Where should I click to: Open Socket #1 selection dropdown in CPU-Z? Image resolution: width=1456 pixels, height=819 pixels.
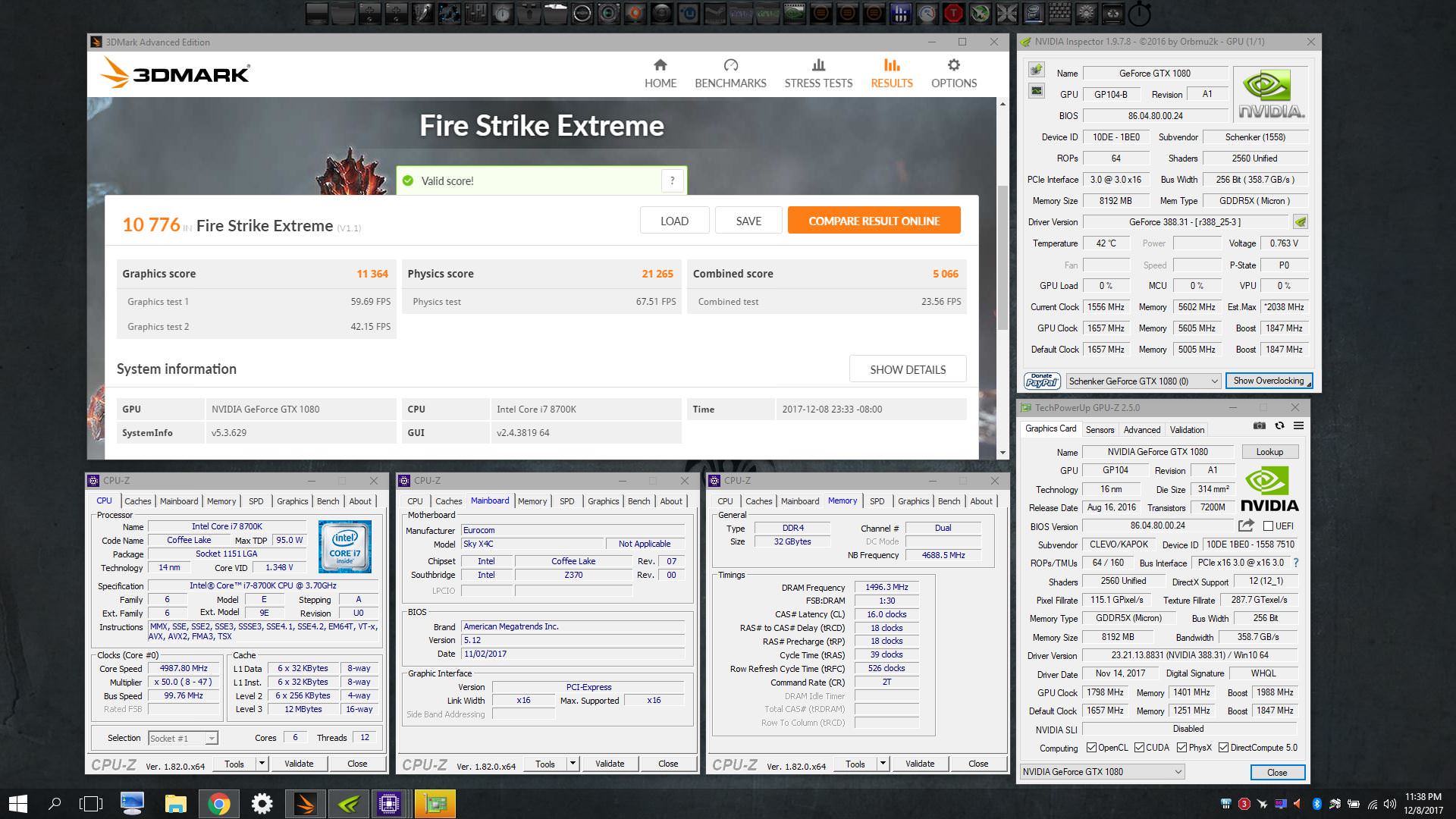[183, 738]
